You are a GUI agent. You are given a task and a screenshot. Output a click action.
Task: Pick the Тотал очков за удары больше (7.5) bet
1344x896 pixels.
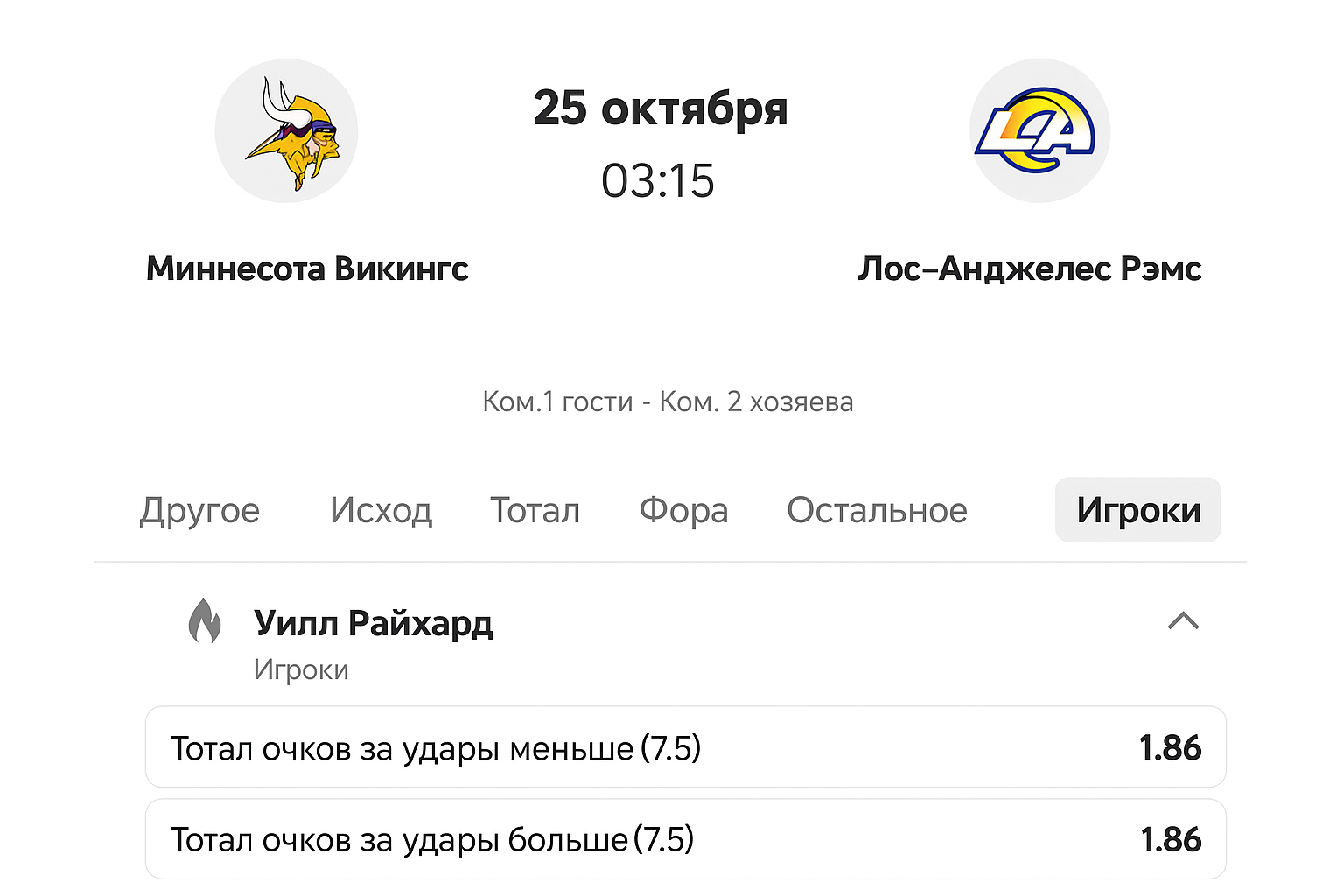(432, 839)
